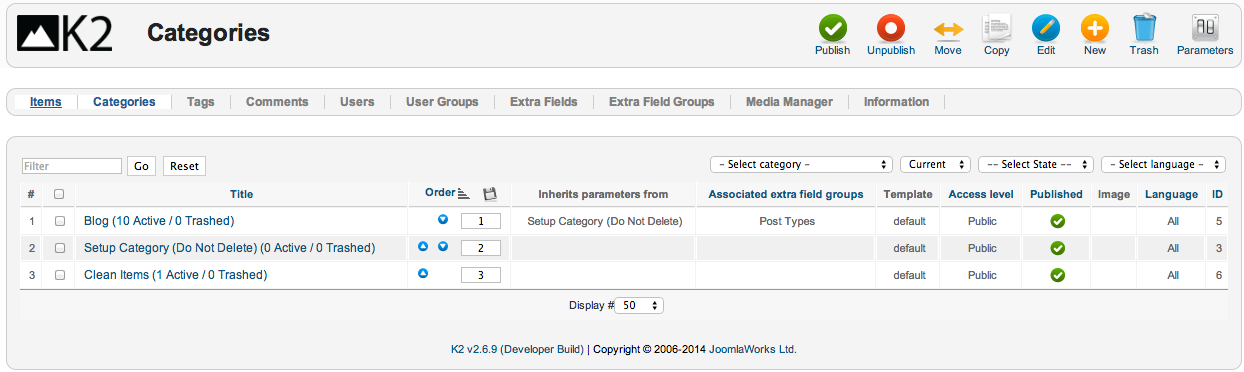Switch to the Categories tab

point(124,102)
